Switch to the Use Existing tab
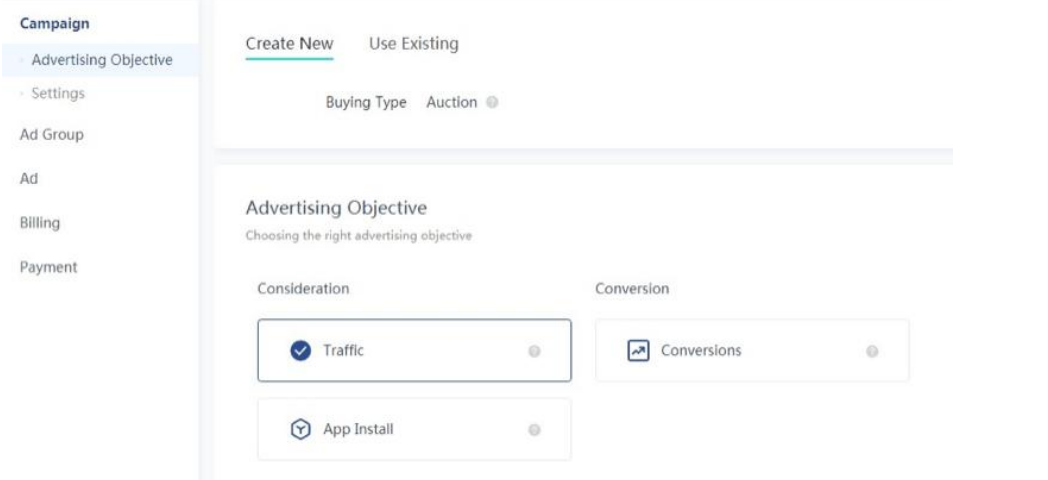This screenshot has width=1048, height=480. (x=414, y=44)
